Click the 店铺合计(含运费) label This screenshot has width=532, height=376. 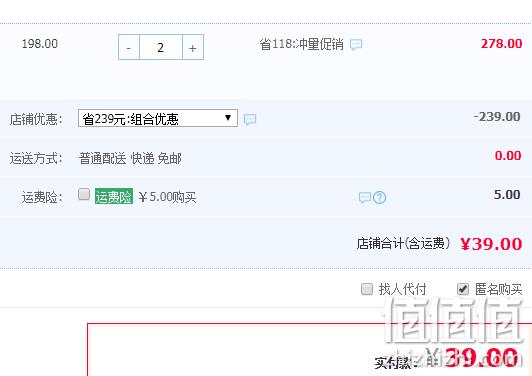(403, 243)
